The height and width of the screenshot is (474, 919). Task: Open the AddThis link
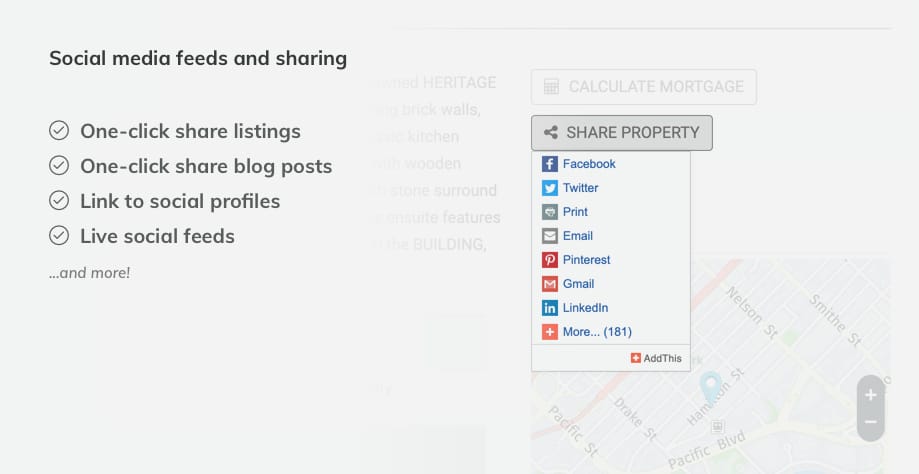coord(656,358)
